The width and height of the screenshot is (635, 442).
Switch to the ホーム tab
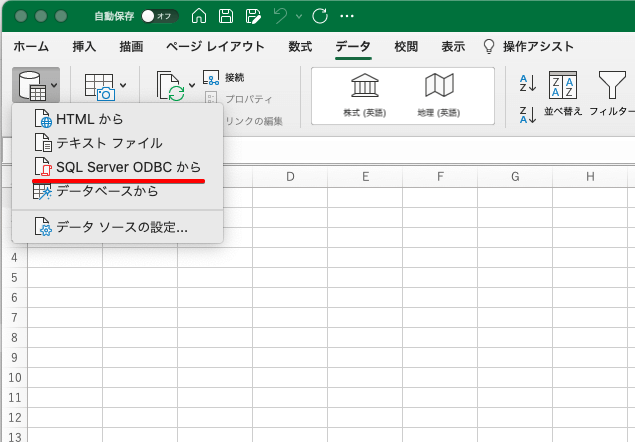coord(31,47)
